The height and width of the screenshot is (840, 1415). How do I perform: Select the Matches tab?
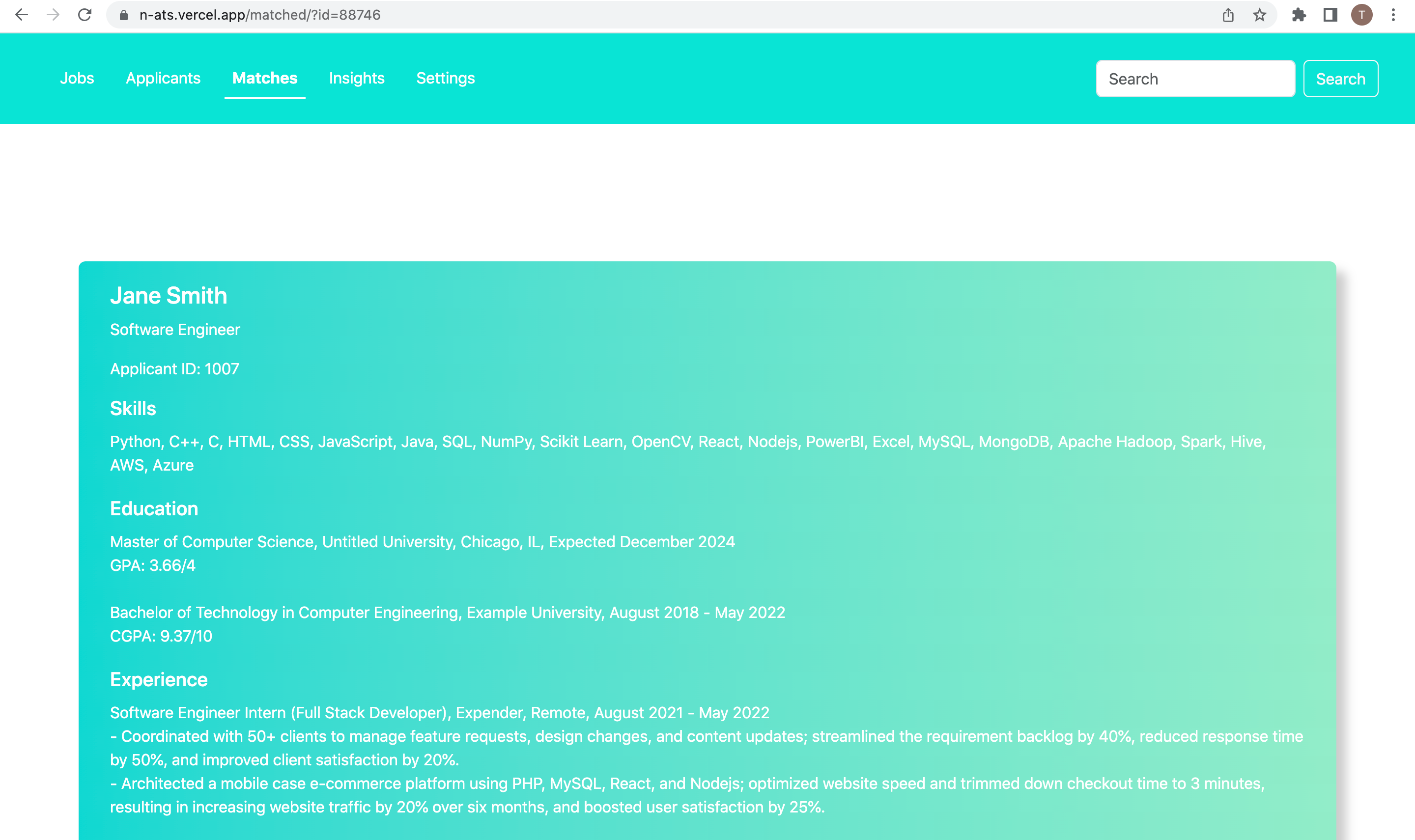[264, 78]
